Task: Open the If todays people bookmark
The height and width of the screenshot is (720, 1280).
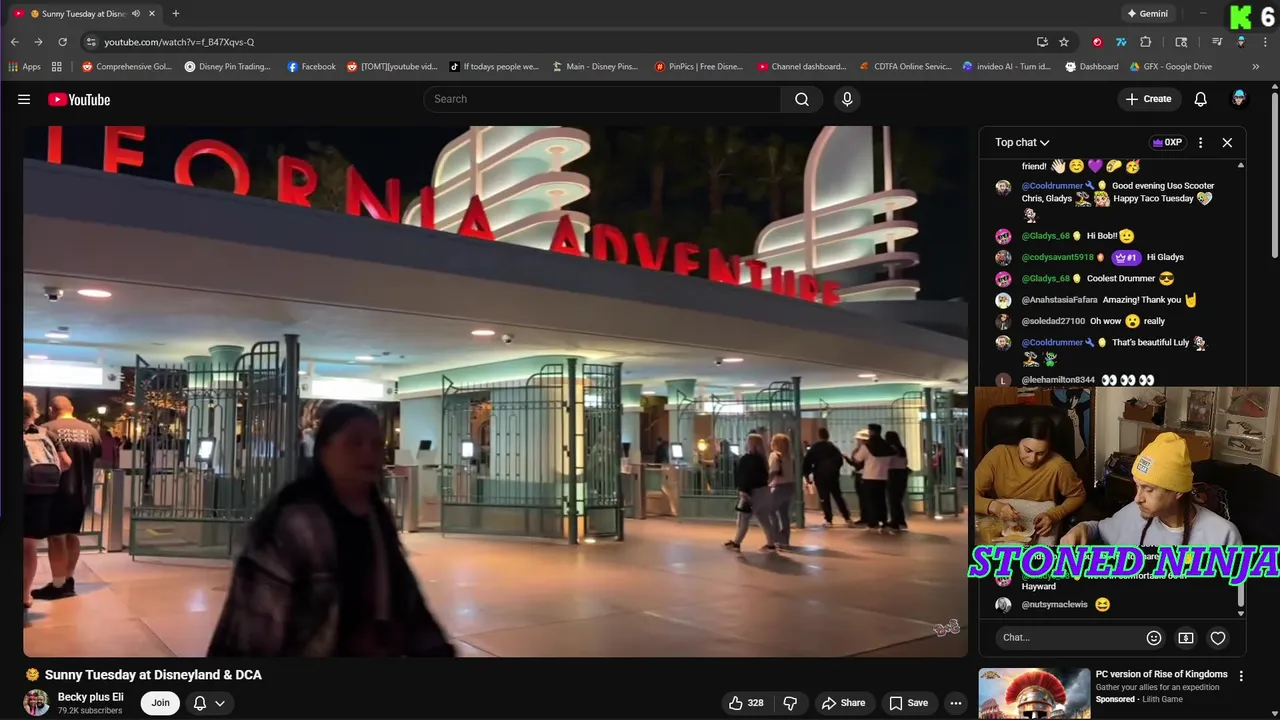Action: point(494,67)
